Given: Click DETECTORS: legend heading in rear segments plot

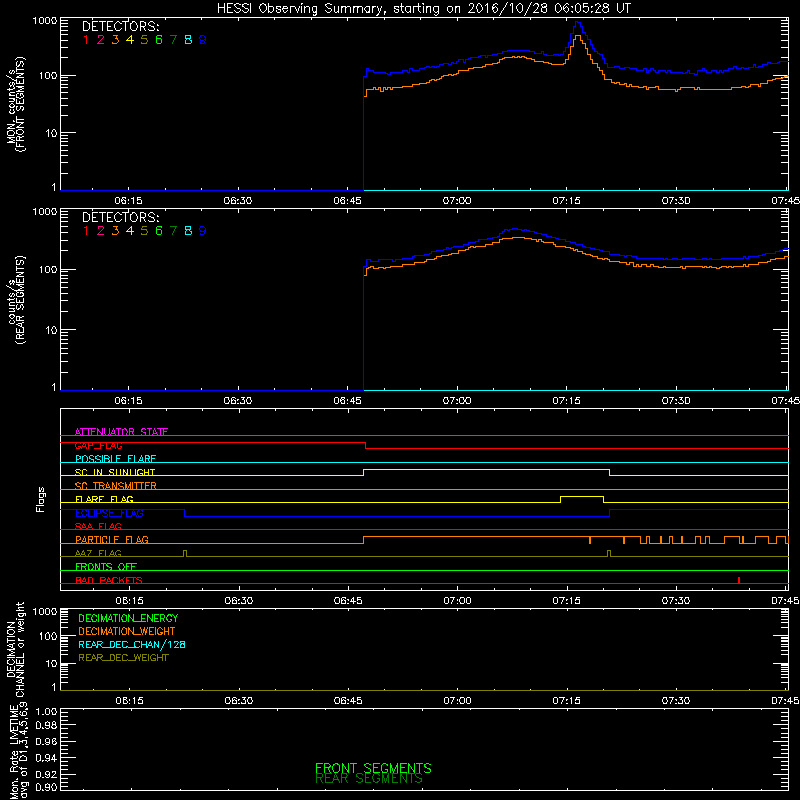Looking at the screenshot, I should pyautogui.click(x=120, y=217).
